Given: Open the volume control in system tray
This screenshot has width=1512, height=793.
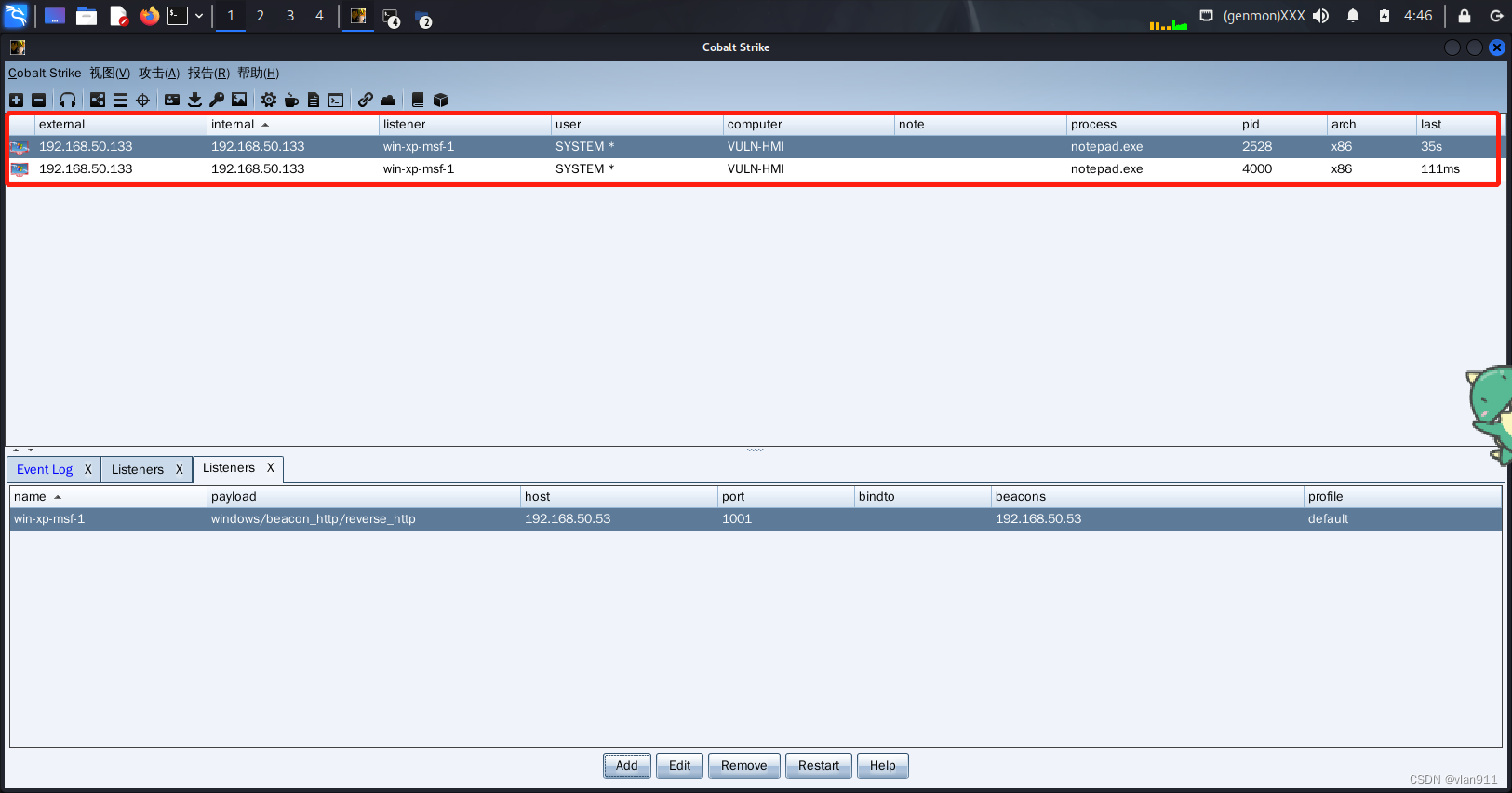Looking at the screenshot, I should (x=1321, y=16).
